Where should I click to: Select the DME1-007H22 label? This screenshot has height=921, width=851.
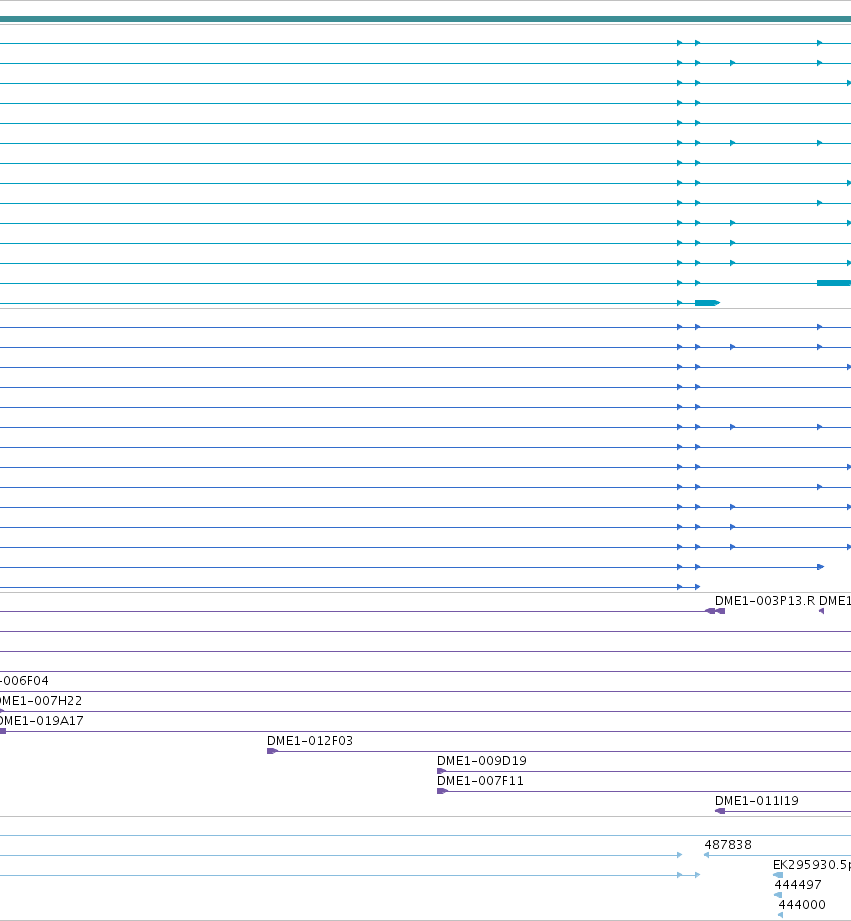(41, 701)
